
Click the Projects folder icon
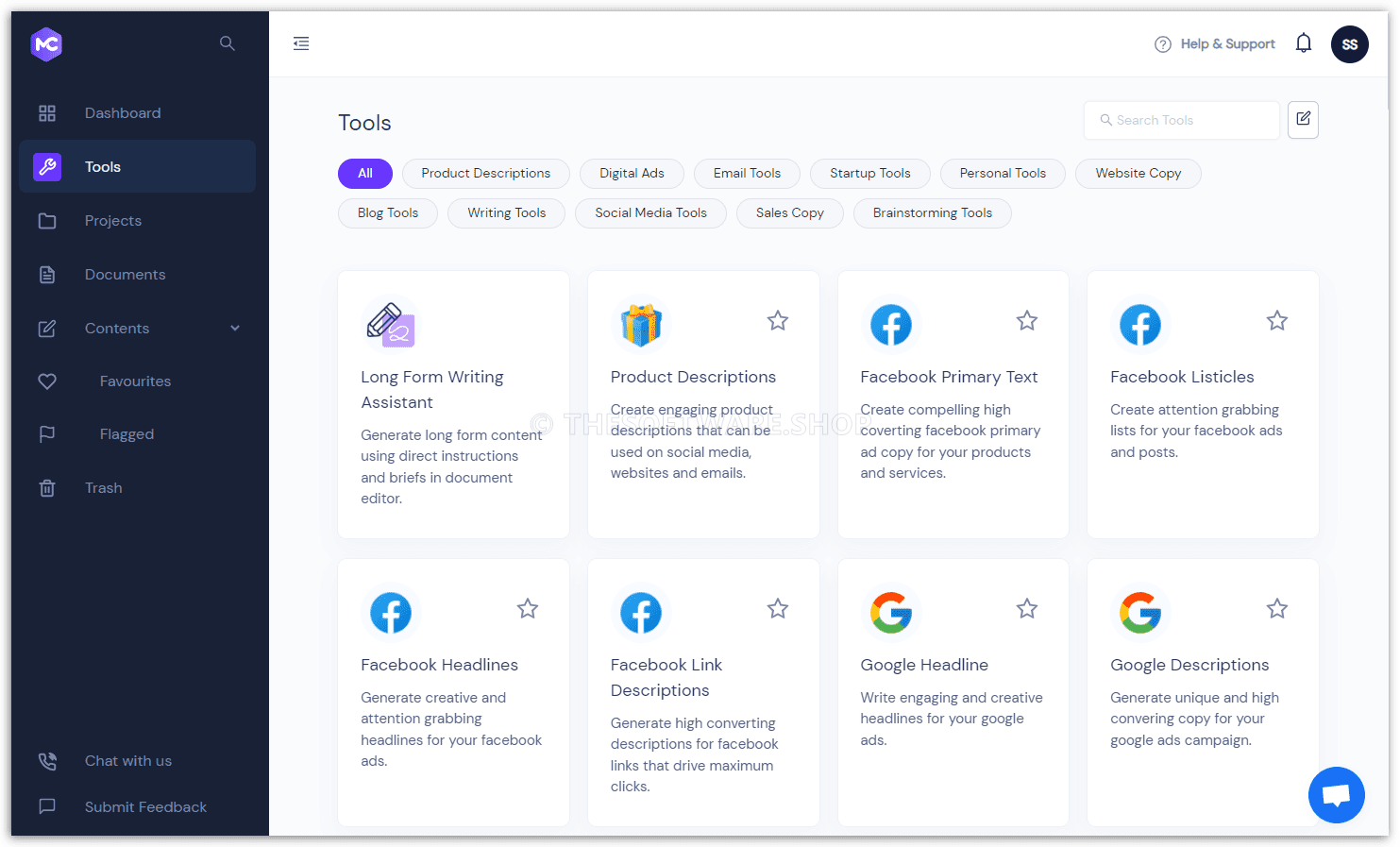click(x=47, y=221)
